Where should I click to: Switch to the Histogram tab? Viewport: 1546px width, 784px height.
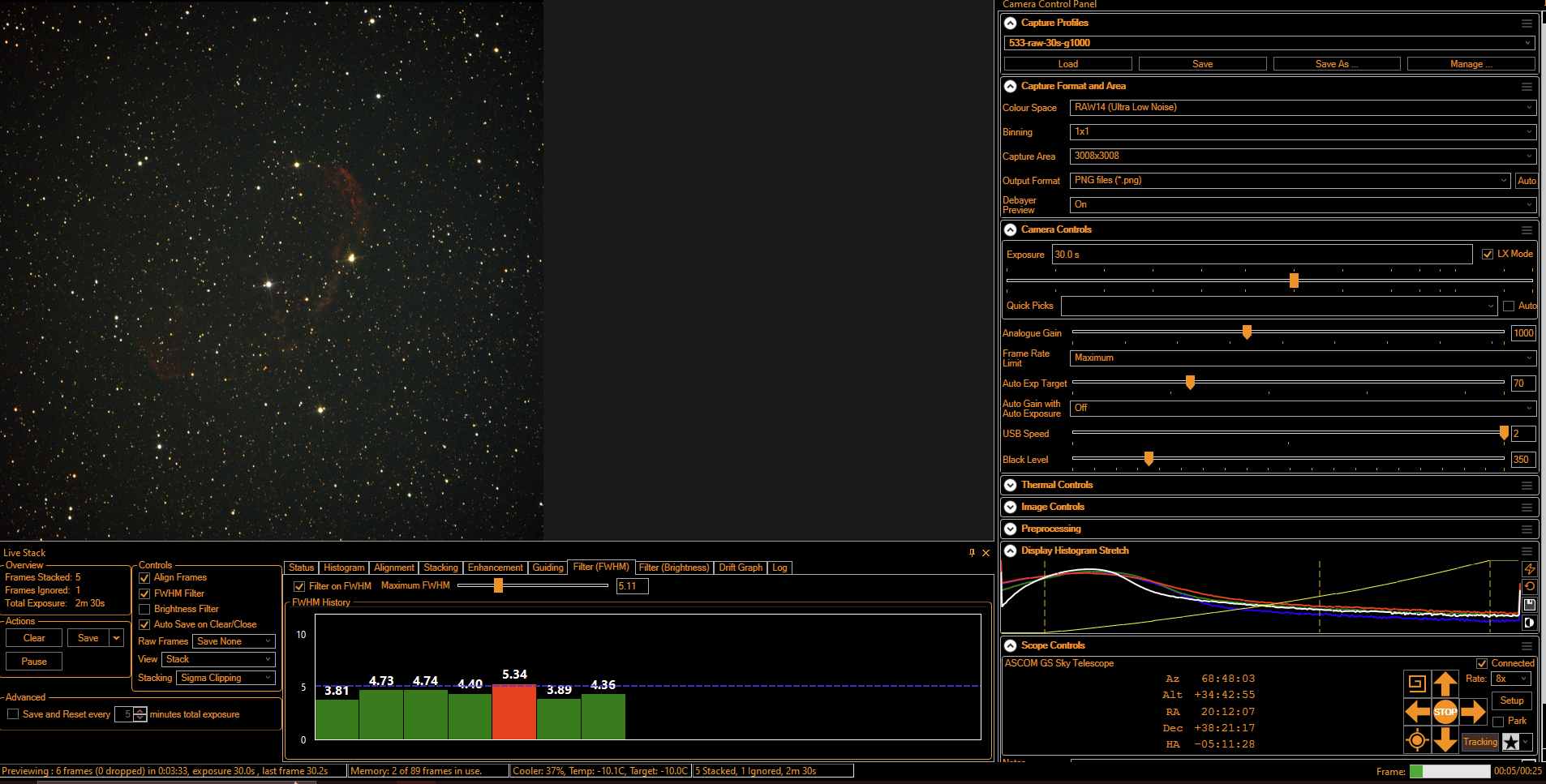point(344,568)
